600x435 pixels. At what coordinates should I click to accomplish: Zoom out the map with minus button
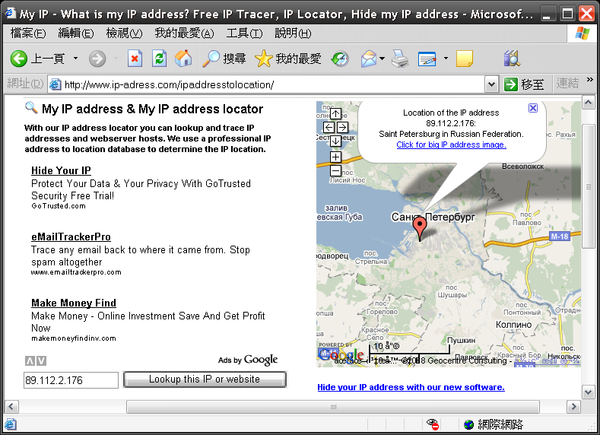click(x=336, y=171)
